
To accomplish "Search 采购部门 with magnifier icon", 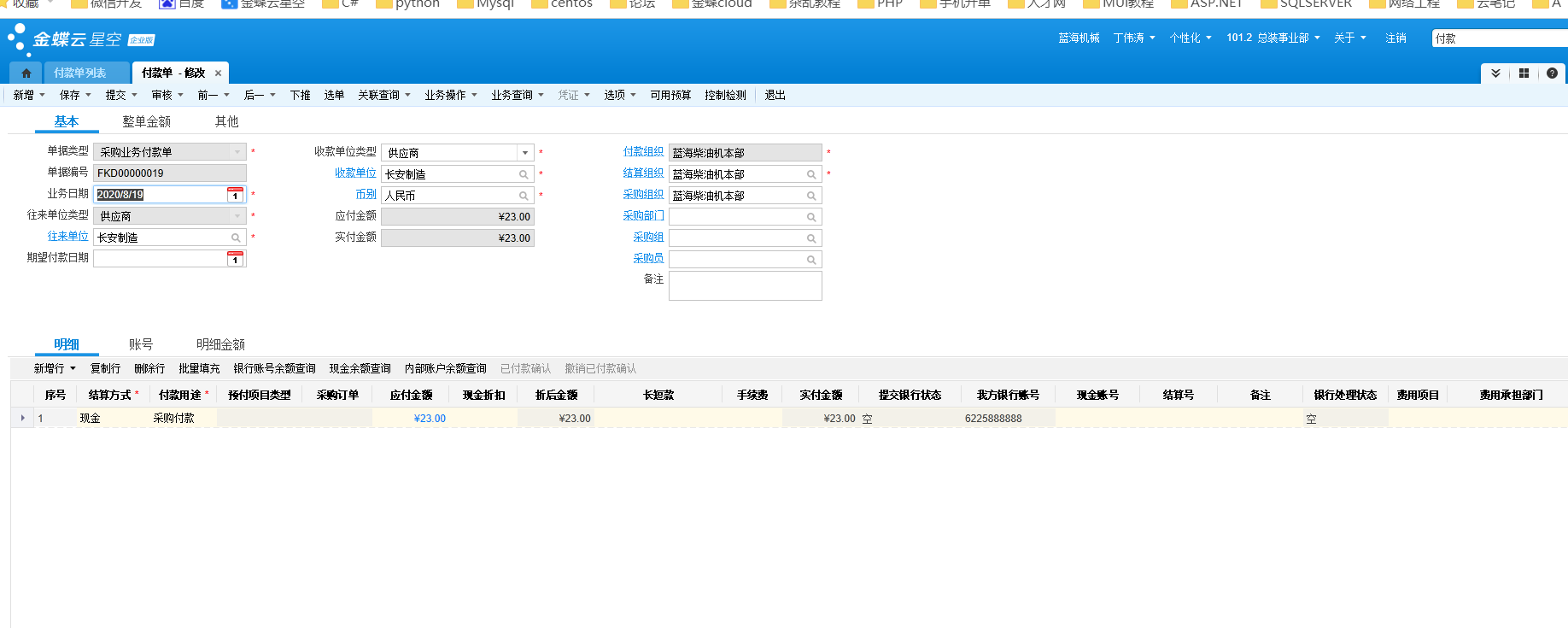I will point(811,217).
